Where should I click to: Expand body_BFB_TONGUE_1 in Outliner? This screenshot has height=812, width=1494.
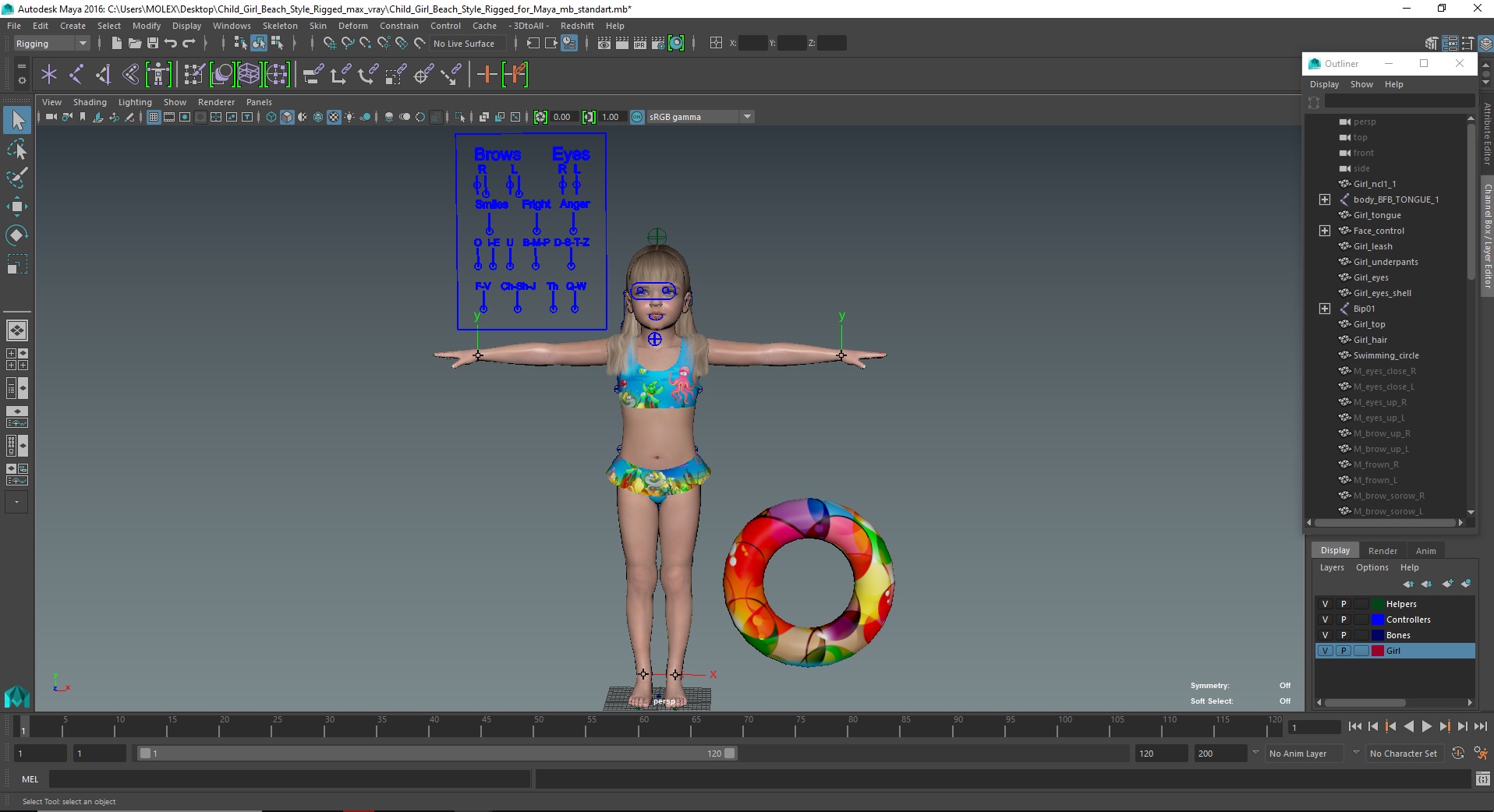[x=1325, y=199]
